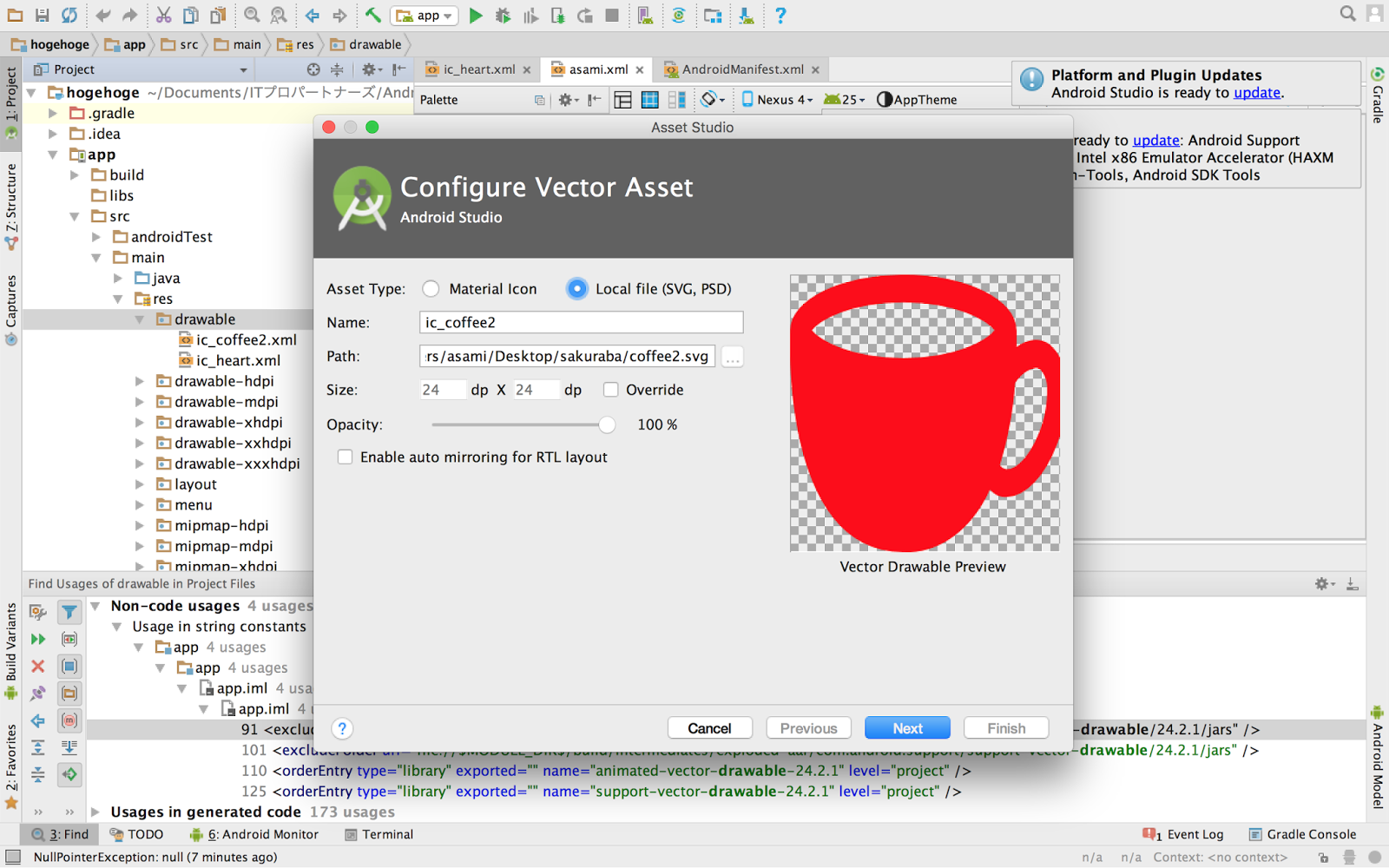
Task: Collapse all in the Project panel header
Action: coord(337,69)
